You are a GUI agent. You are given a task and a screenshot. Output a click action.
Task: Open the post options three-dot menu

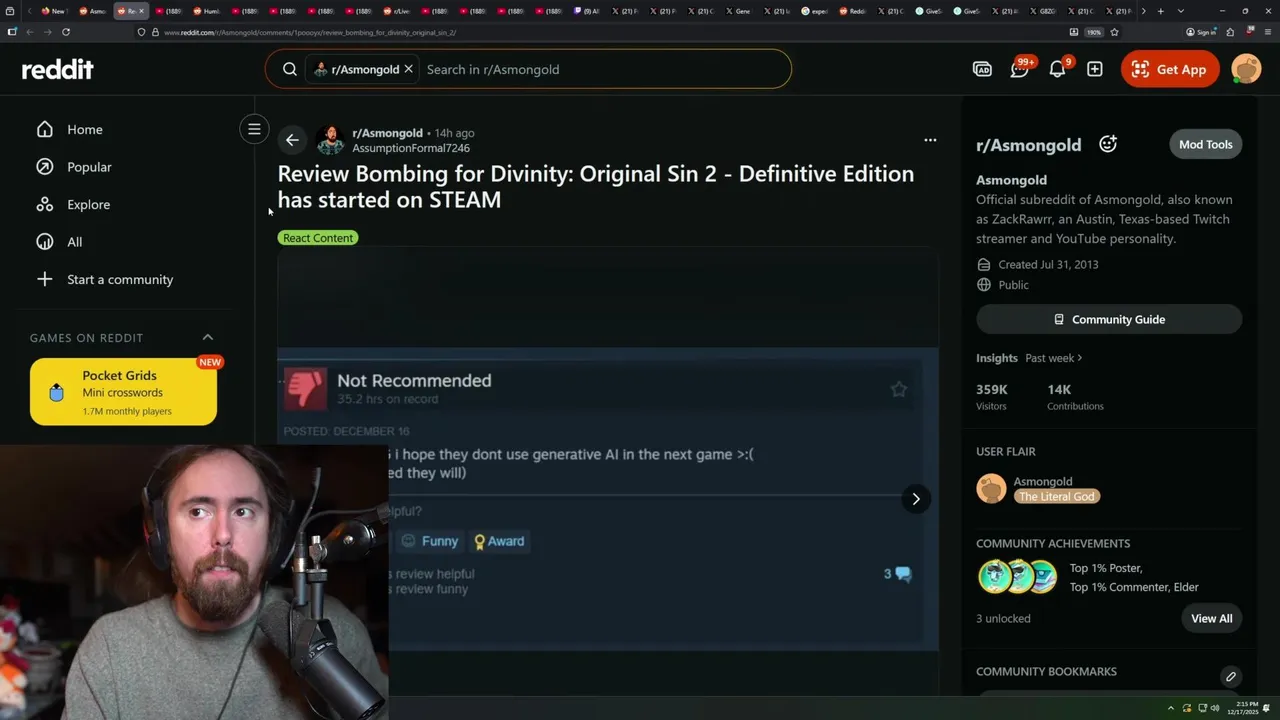click(930, 140)
